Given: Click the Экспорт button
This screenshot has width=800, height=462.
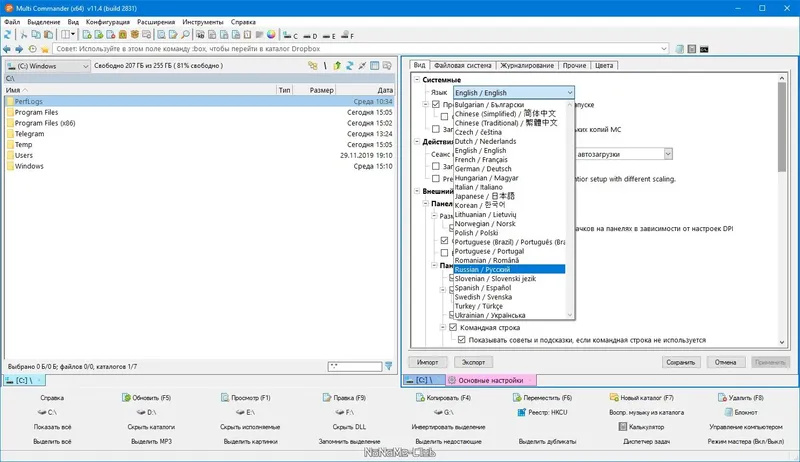Looking at the screenshot, I should [x=473, y=362].
